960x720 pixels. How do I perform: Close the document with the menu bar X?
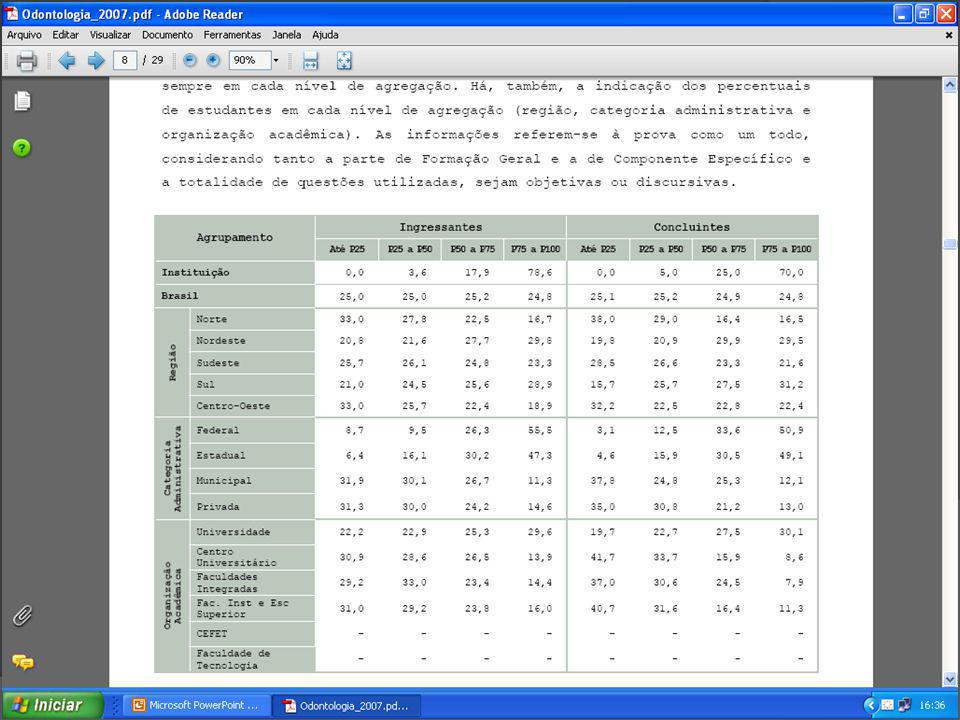tap(949, 36)
